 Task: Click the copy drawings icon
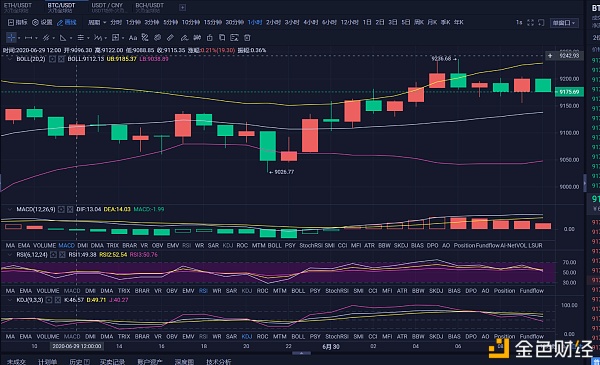[222, 37]
